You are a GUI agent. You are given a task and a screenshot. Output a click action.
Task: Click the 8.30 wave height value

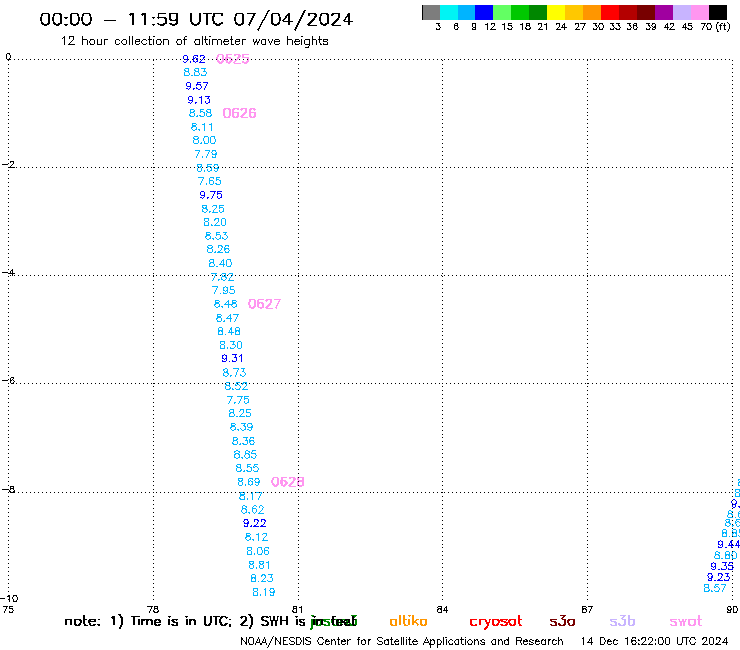tap(231, 346)
